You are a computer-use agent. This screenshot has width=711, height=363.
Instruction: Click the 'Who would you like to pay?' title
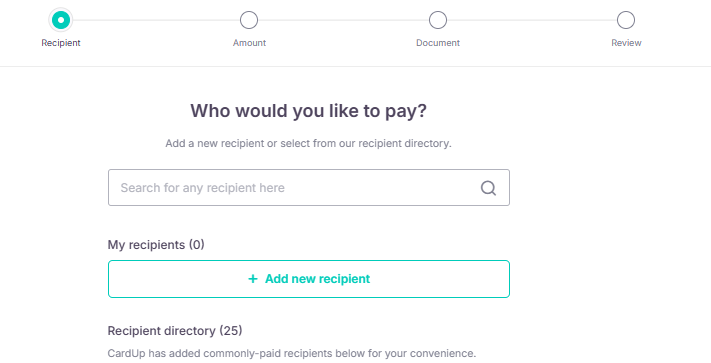(x=308, y=111)
